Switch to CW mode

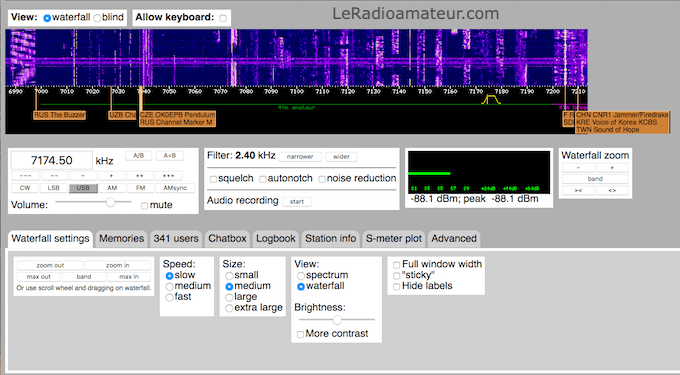coord(25,188)
